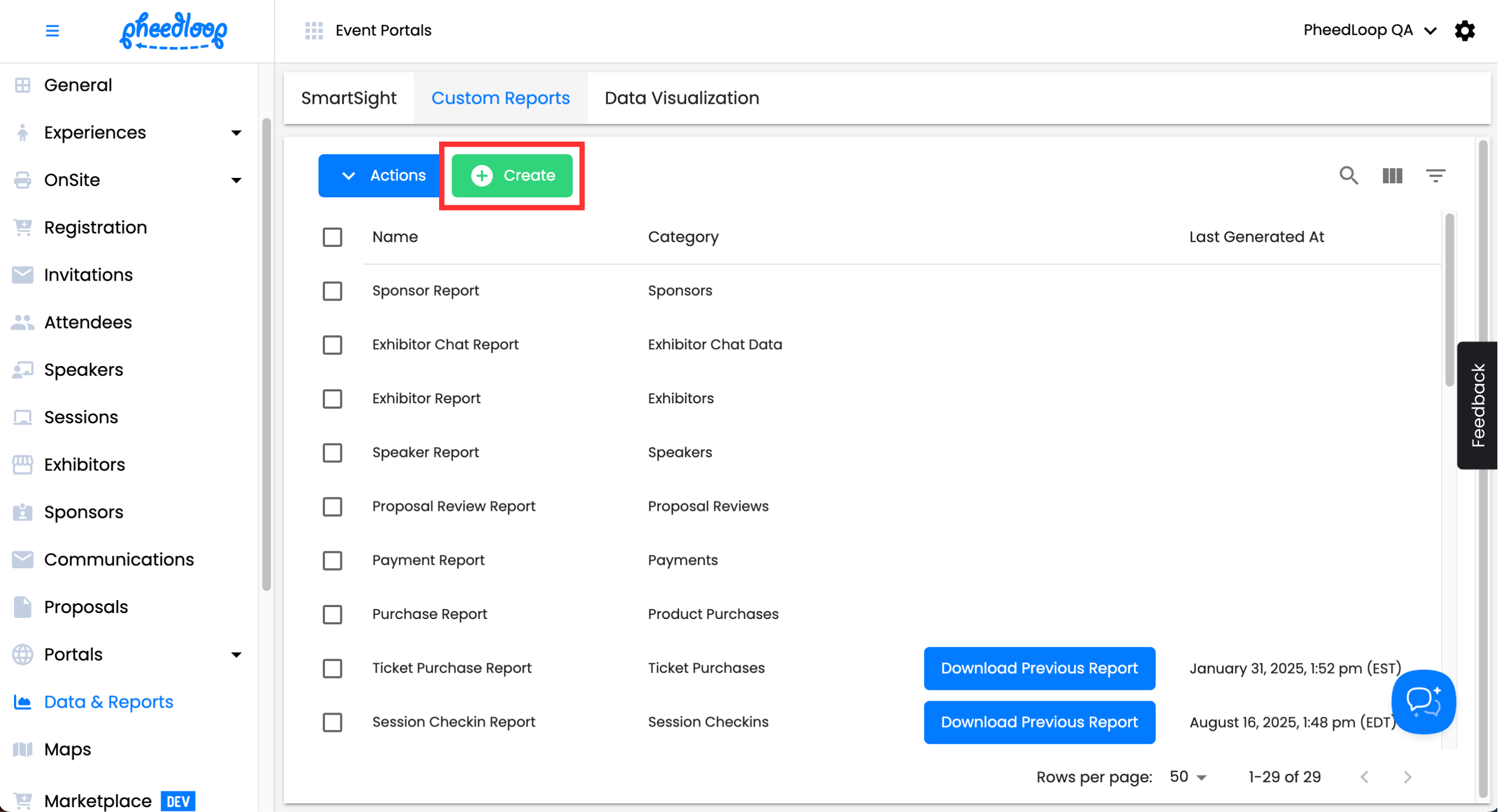Download previous Ticket Purchase Report

click(x=1039, y=668)
